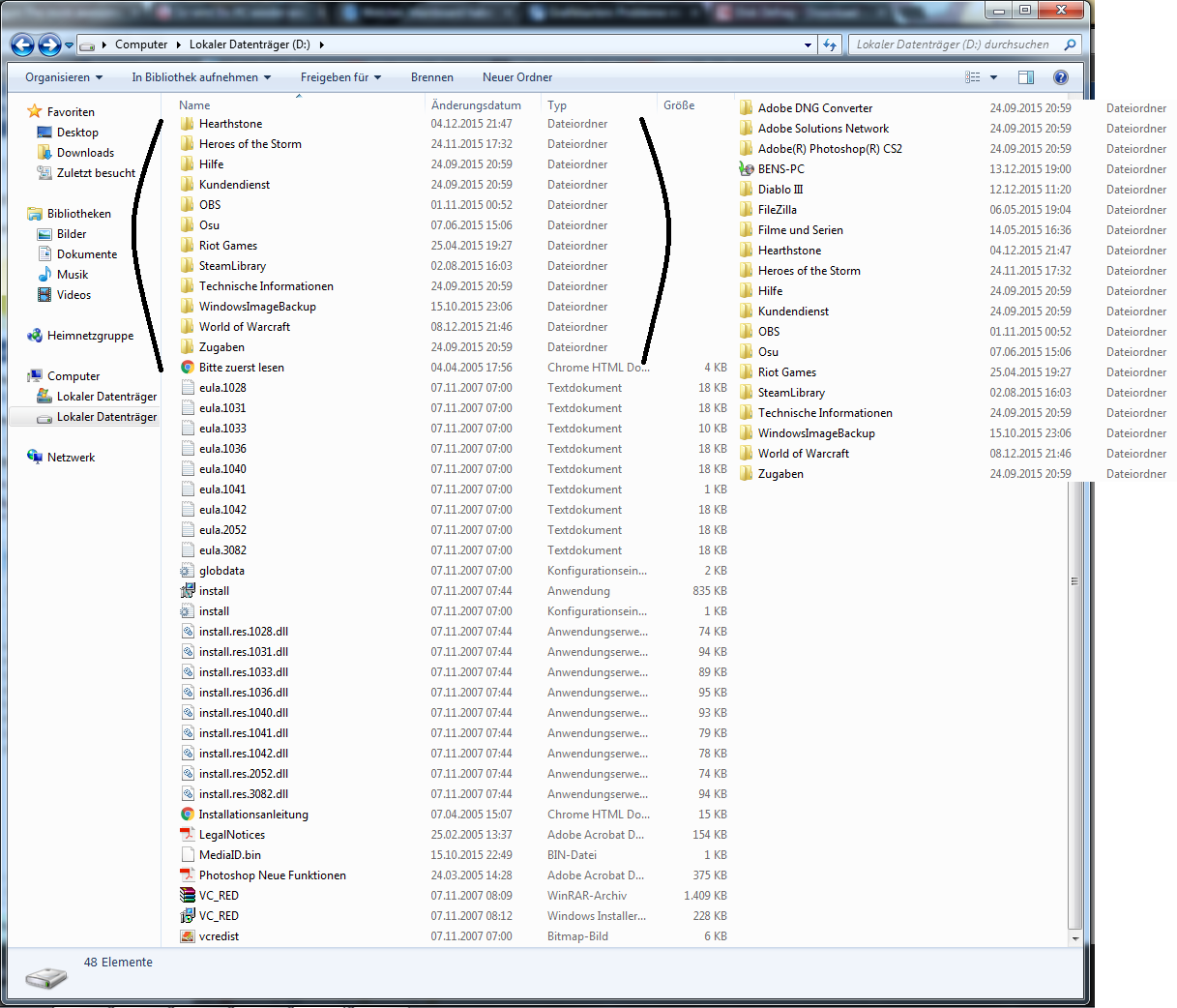Select the Chrome icon of Bitte zuerst lesen
The image size is (1177, 1008).
[188, 368]
